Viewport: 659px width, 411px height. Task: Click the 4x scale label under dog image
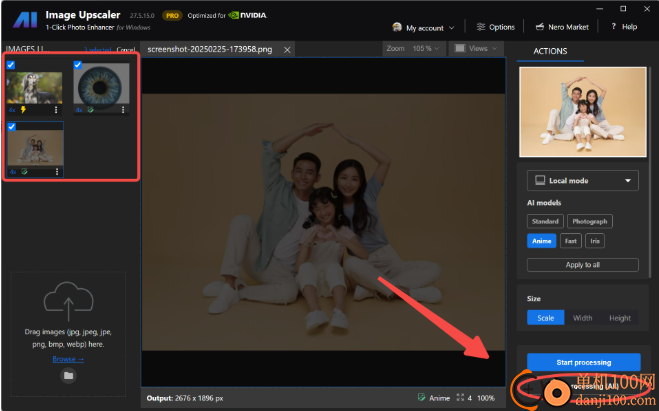(12, 110)
